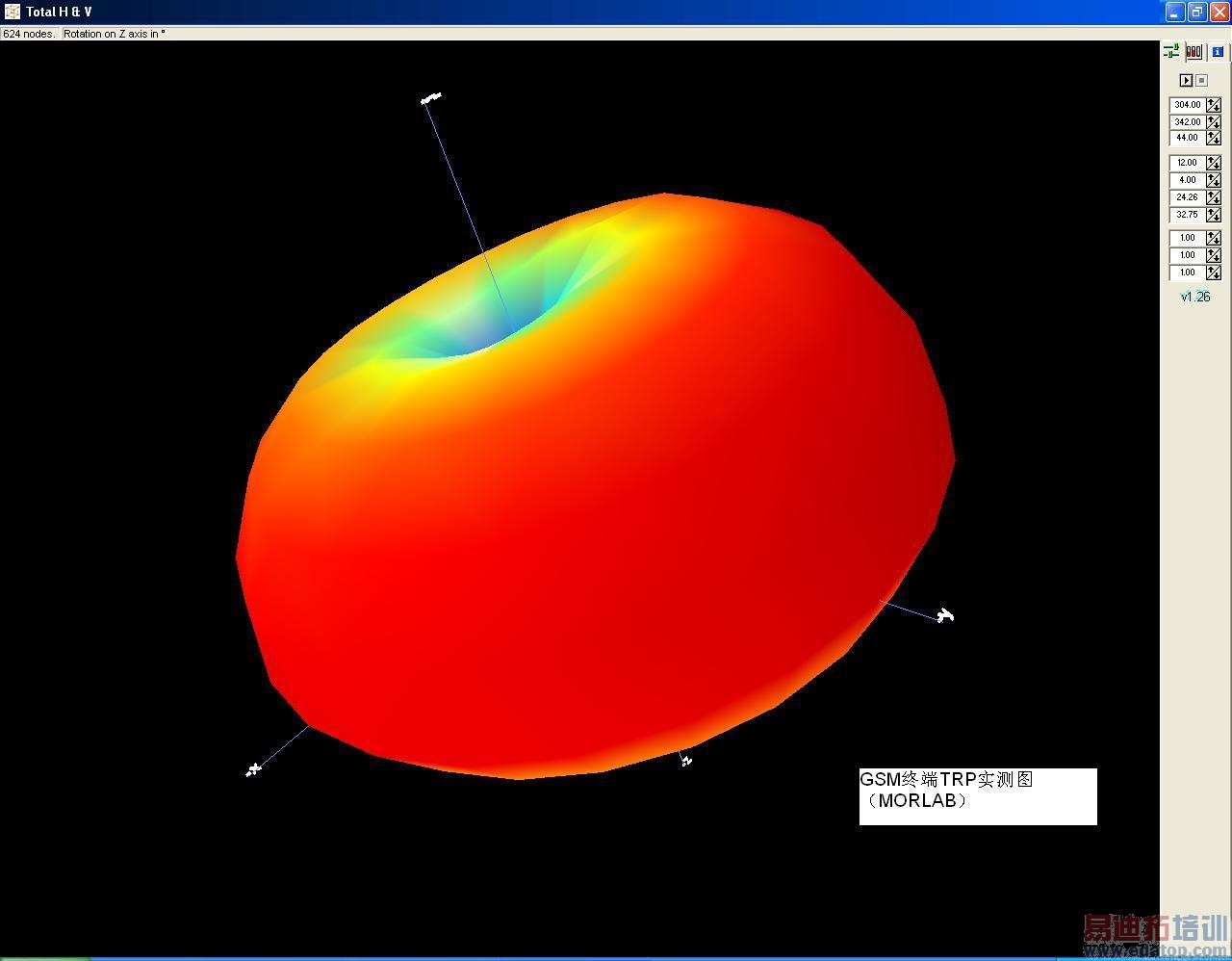
Task: Click the arrows stepper beside 24.26
Action: [1214, 197]
